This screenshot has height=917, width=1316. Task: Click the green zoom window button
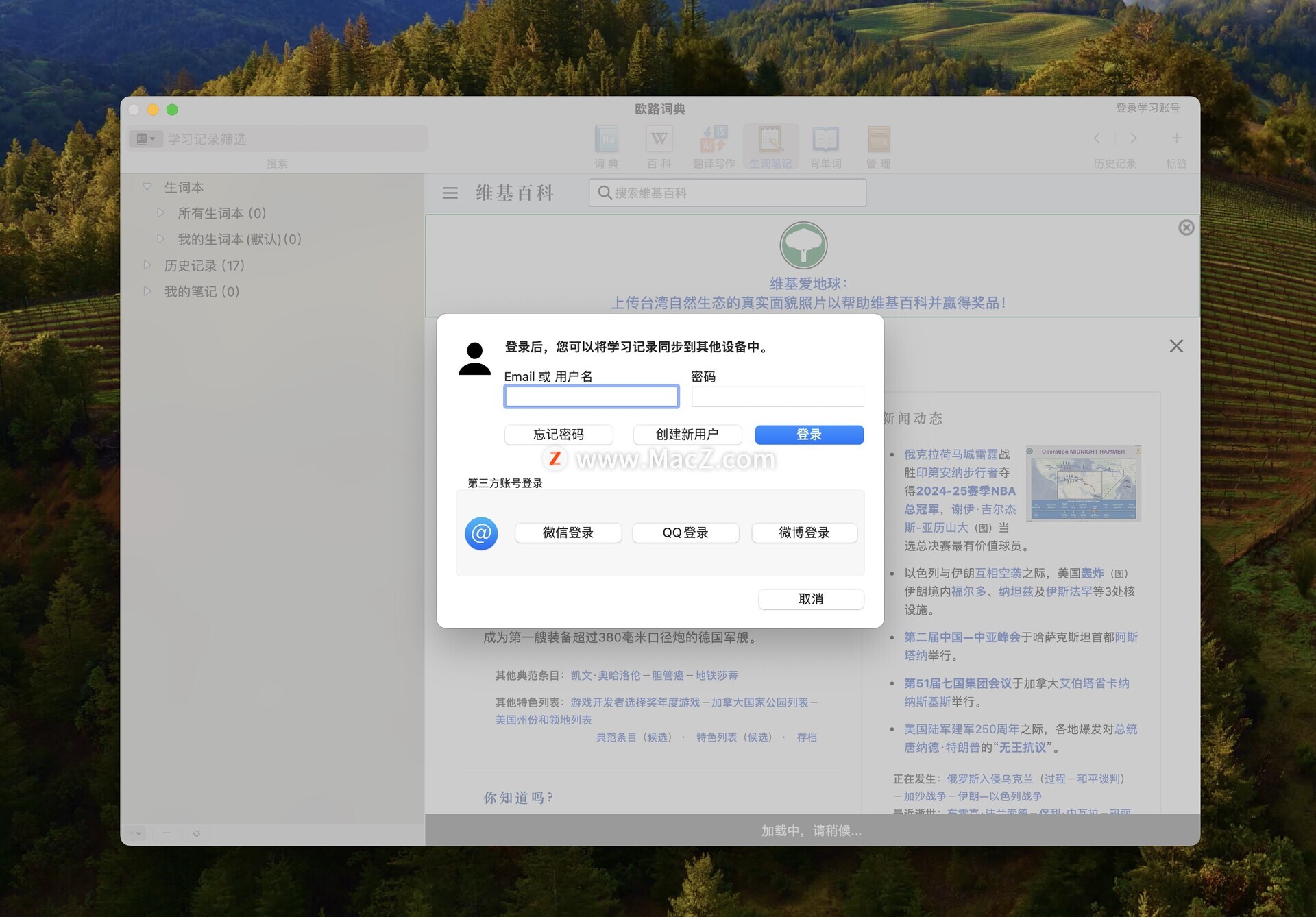tap(172, 110)
